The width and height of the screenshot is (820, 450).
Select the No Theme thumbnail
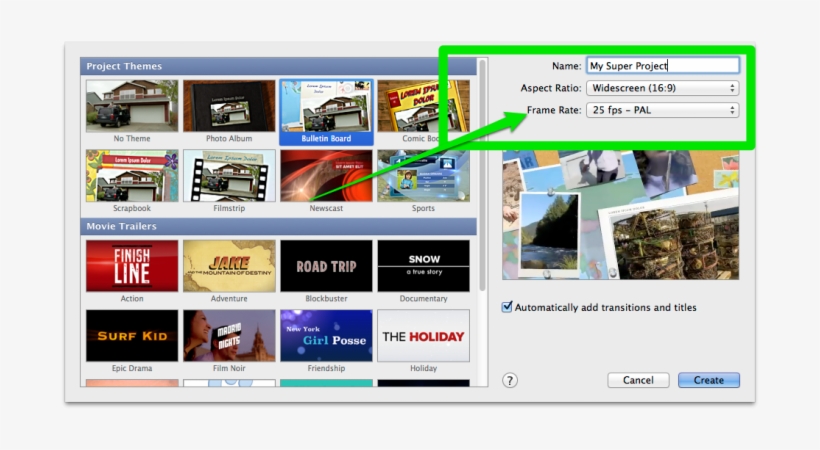pyautogui.click(x=132, y=106)
